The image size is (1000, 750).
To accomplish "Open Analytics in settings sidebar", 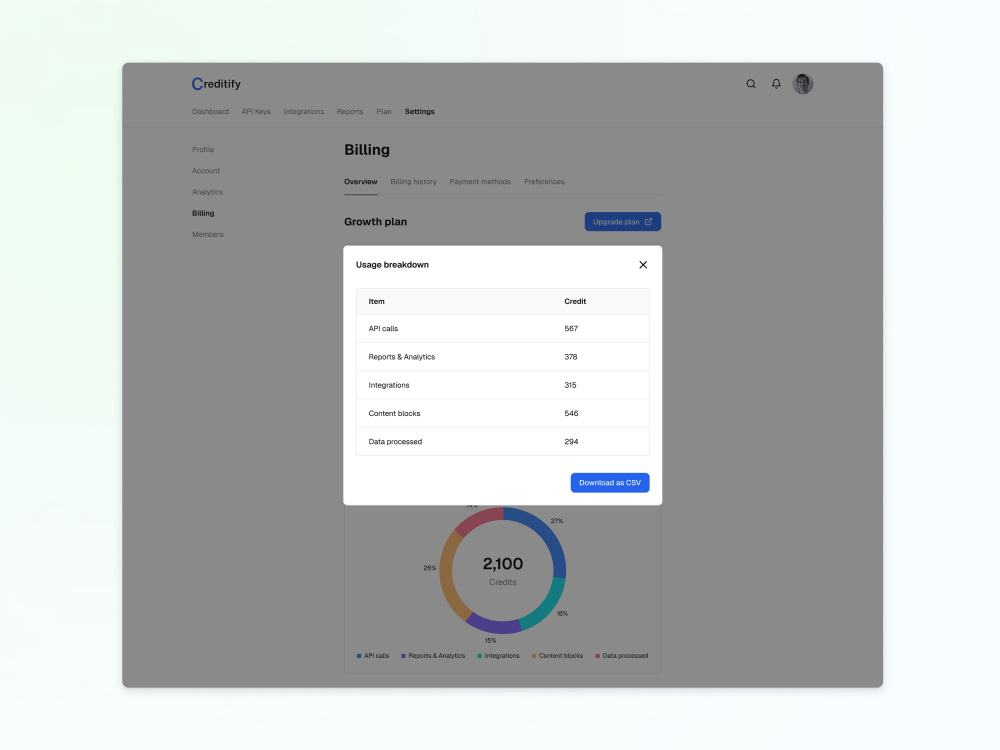I will pos(207,192).
